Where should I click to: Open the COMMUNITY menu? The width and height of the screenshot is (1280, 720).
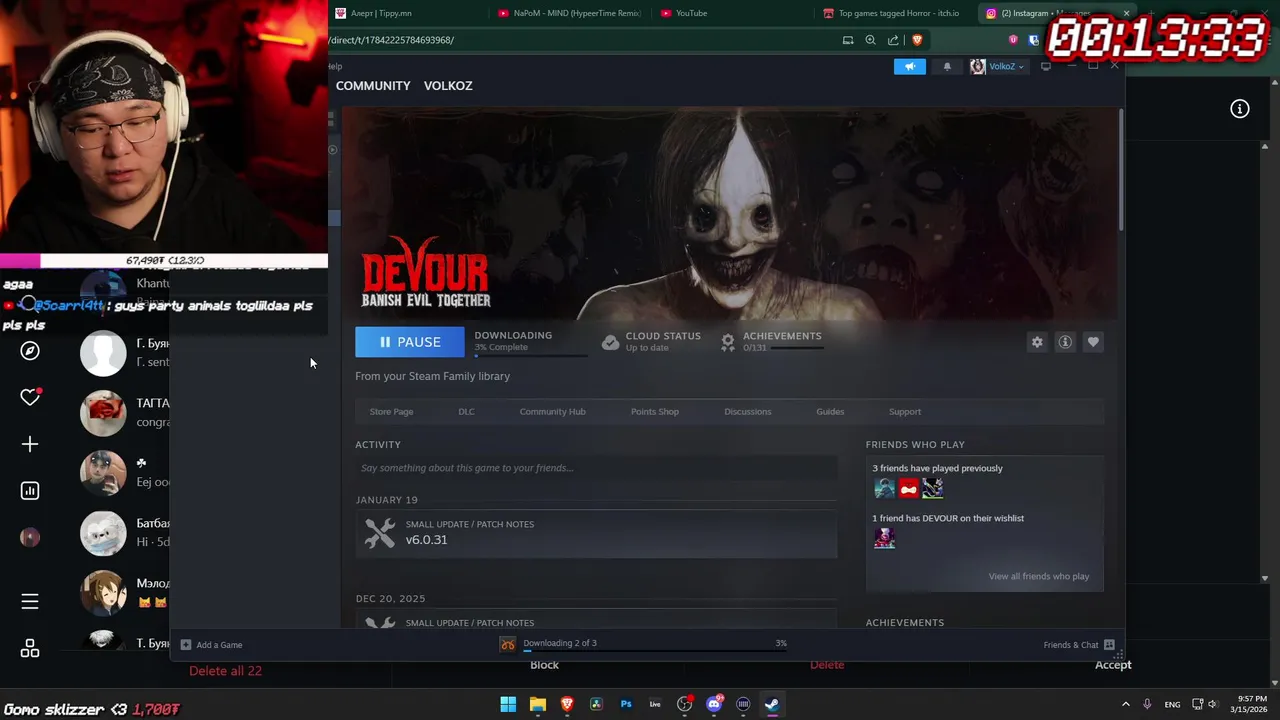tap(373, 85)
